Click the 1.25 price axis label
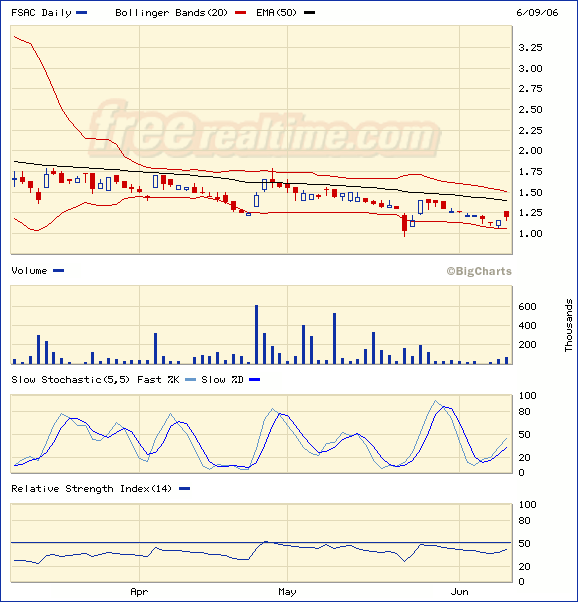 (530, 213)
